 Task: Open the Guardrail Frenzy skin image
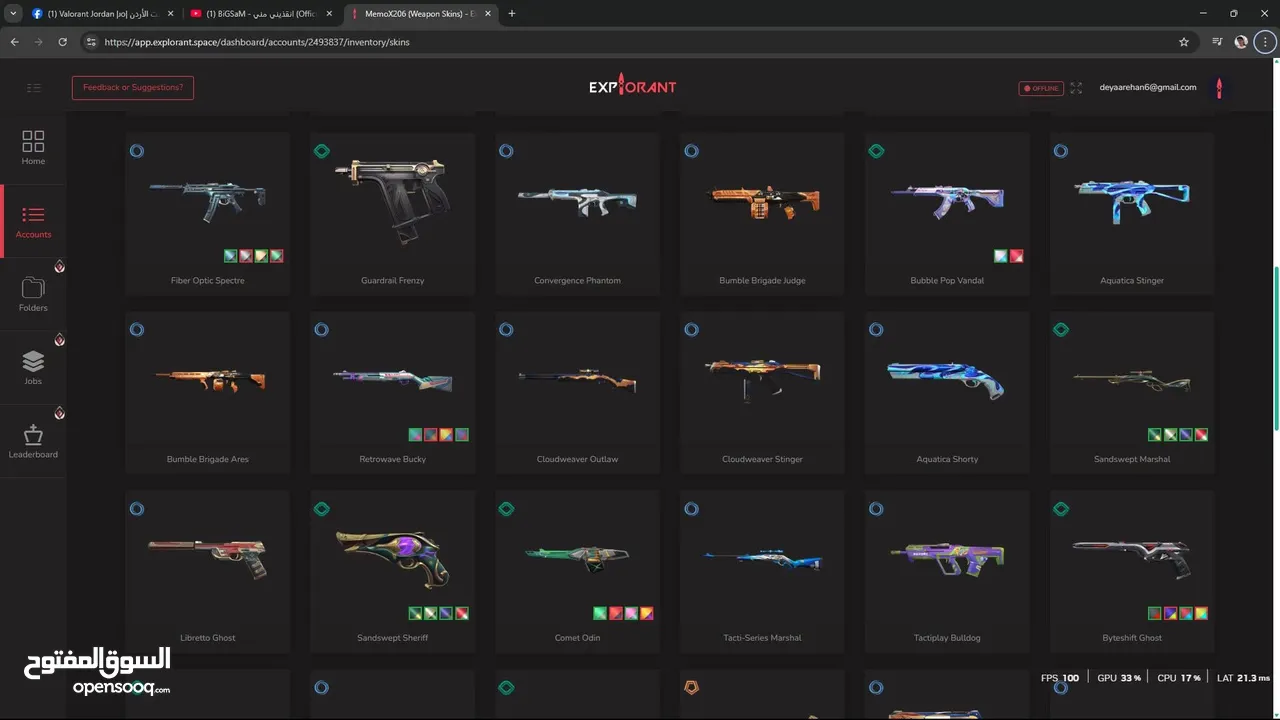point(392,199)
